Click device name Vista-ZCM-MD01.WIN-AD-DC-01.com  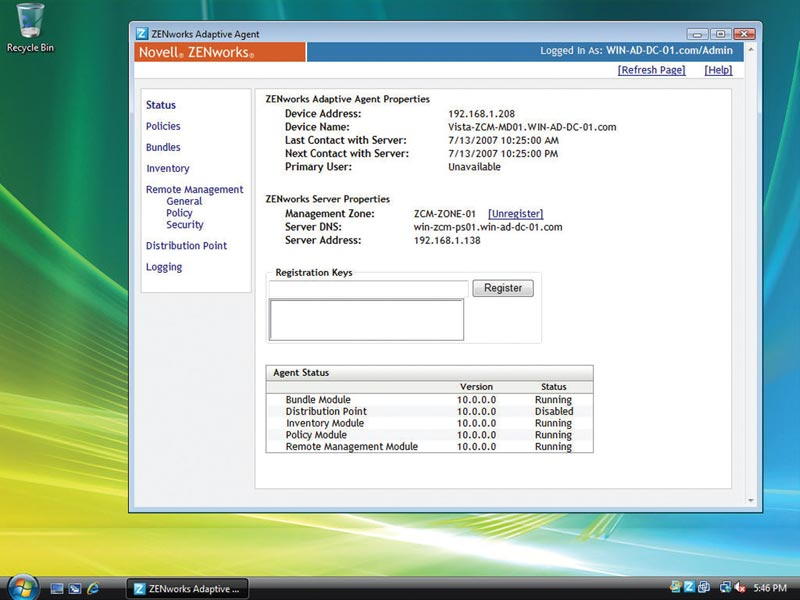click(532, 127)
